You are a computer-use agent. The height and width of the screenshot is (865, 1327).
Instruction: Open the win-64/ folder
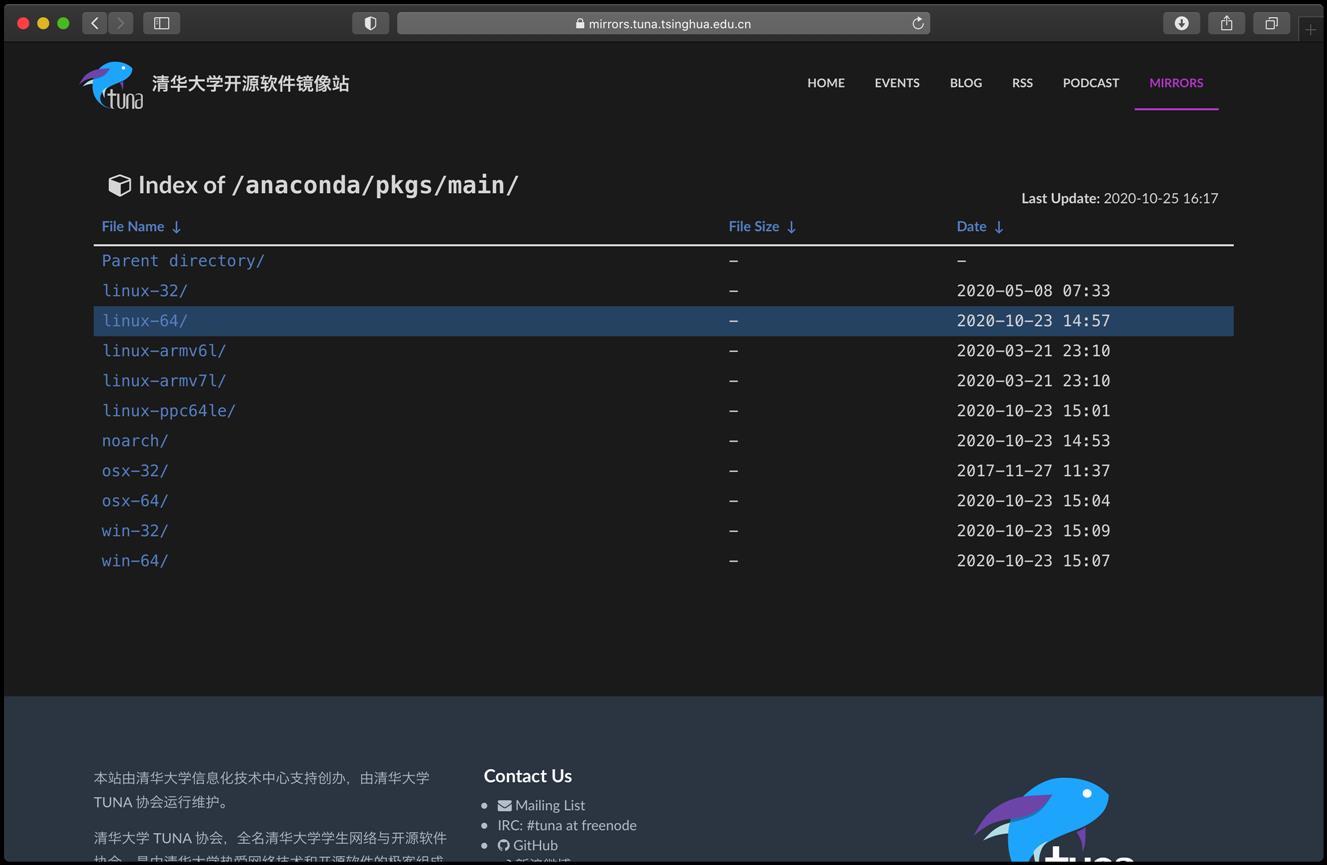(135, 561)
